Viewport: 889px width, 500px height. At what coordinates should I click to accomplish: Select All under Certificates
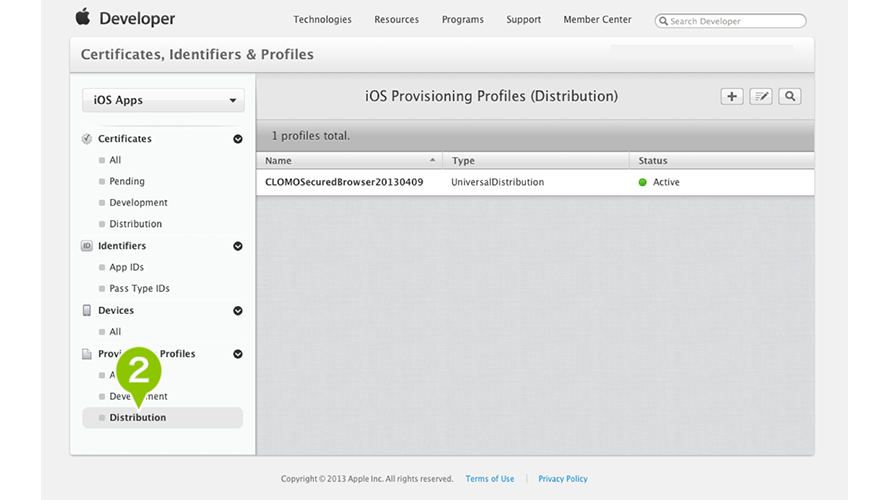(115, 160)
